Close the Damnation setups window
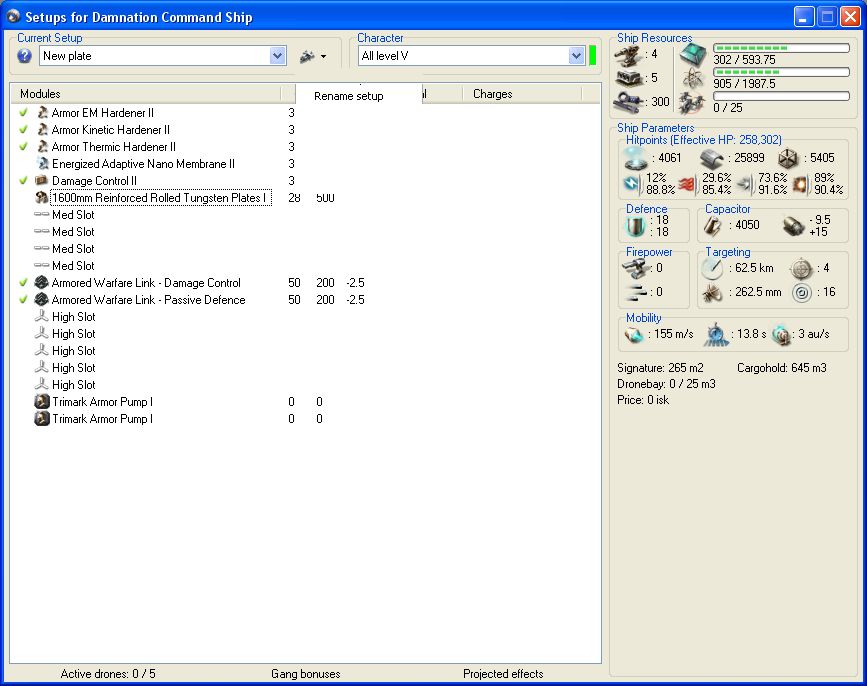 (x=850, y=17)
